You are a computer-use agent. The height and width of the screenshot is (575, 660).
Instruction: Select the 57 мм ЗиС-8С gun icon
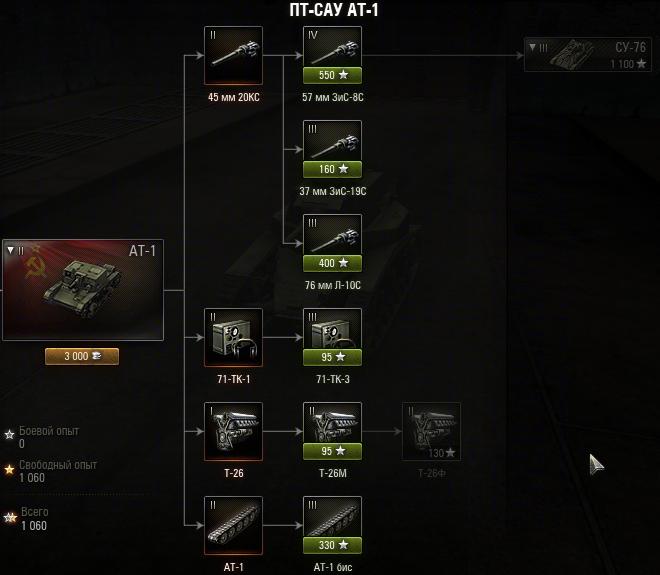332,47
